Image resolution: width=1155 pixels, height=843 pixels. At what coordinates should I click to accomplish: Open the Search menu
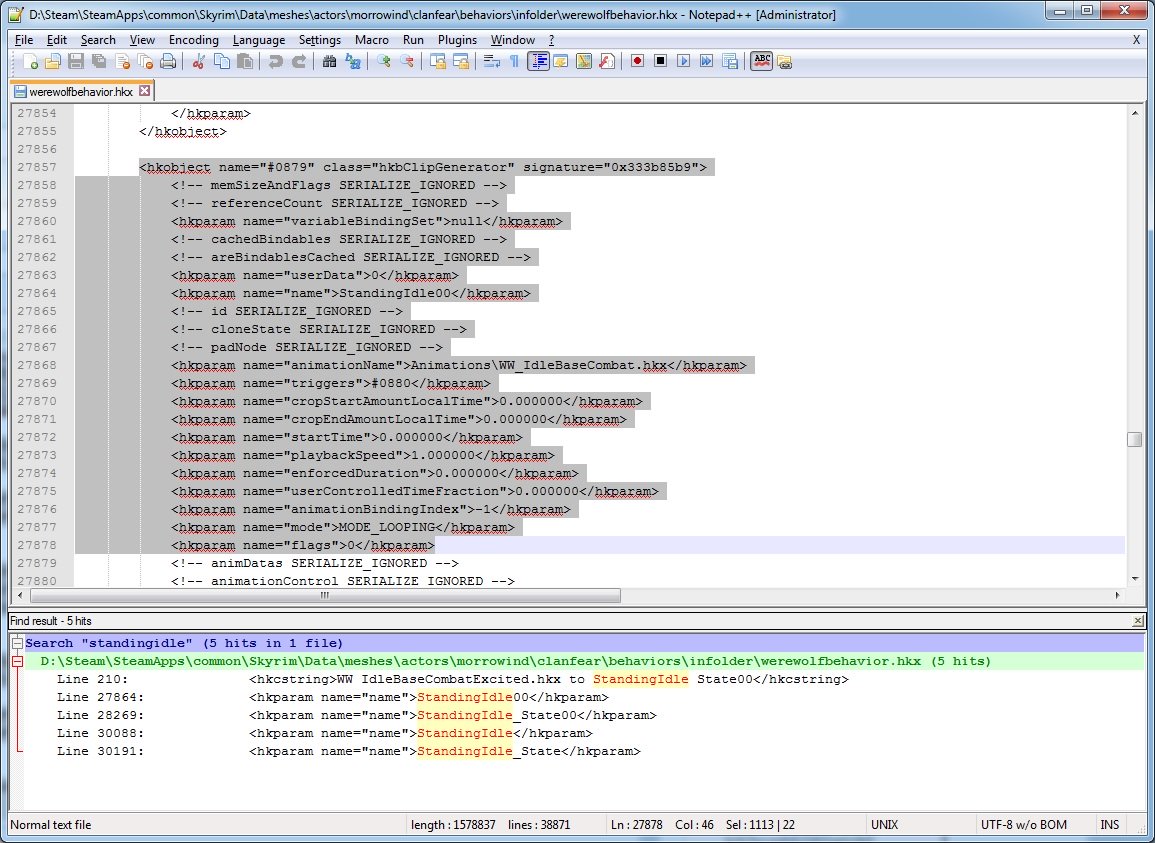point(98,40)
